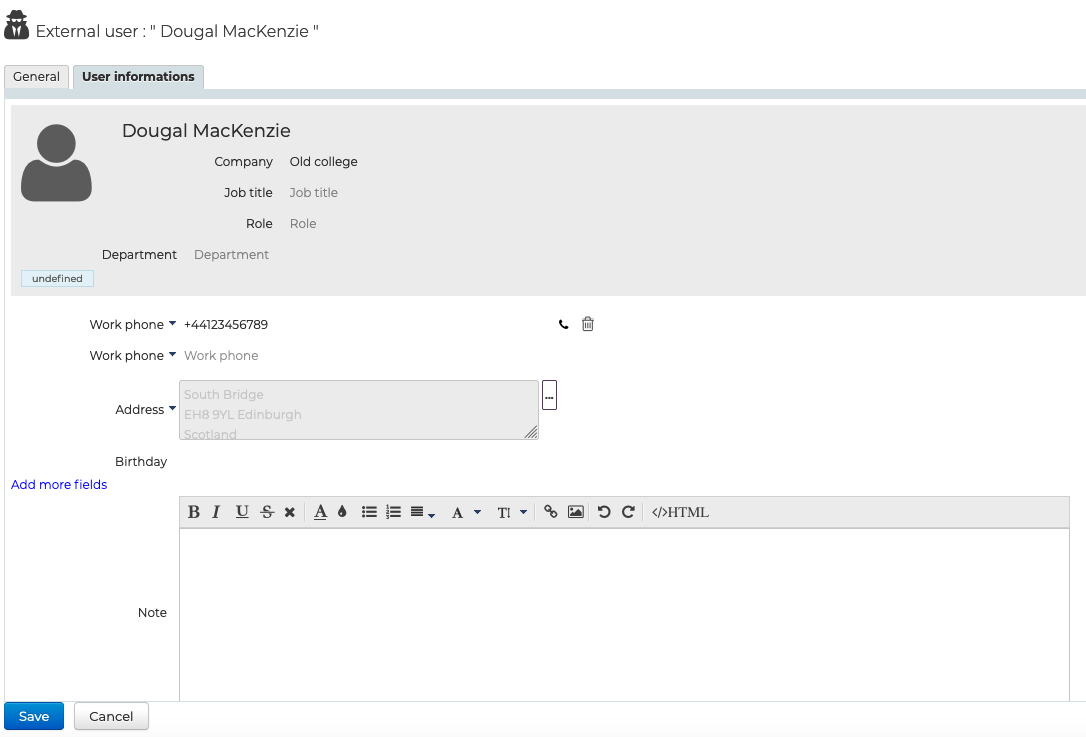Screen dimensions: 1086x737
Task: Toggle italic formatting in note editor
Action: [x=216, y=512]
